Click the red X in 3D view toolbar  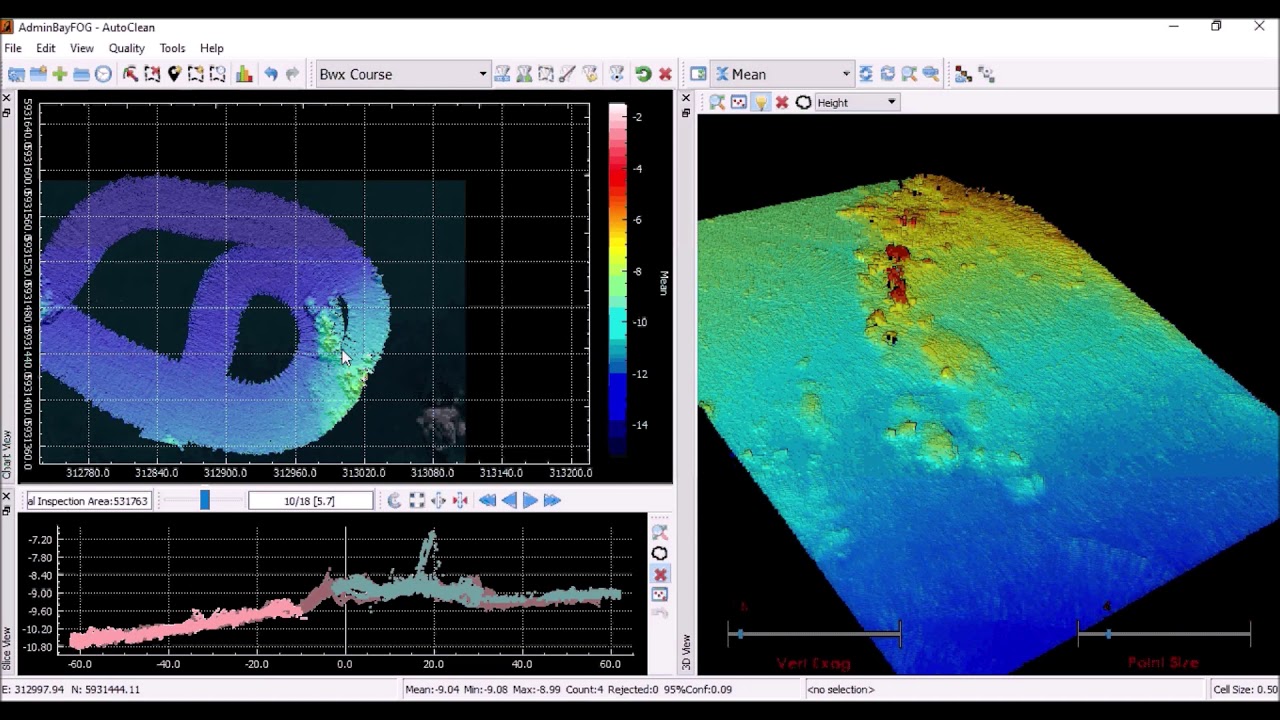click(782, 102)
